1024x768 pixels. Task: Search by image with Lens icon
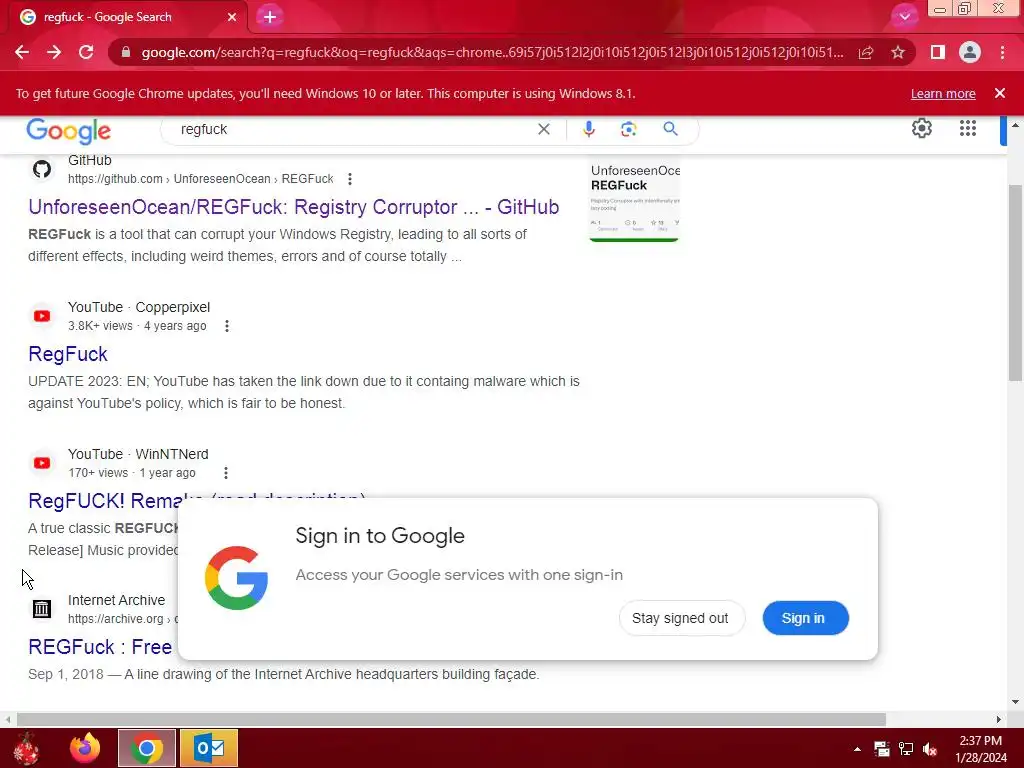pyautogui.click(x=628, y=129)
